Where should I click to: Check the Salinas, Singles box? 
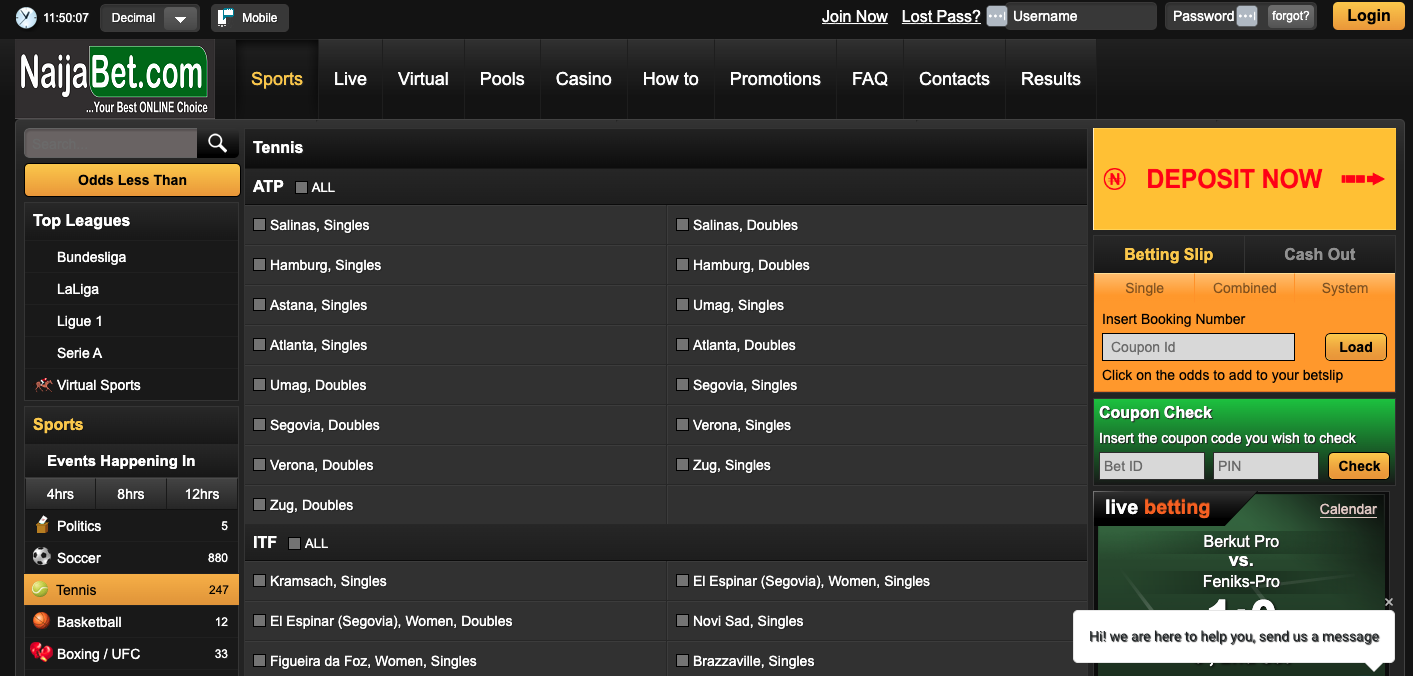pos(260,224)
